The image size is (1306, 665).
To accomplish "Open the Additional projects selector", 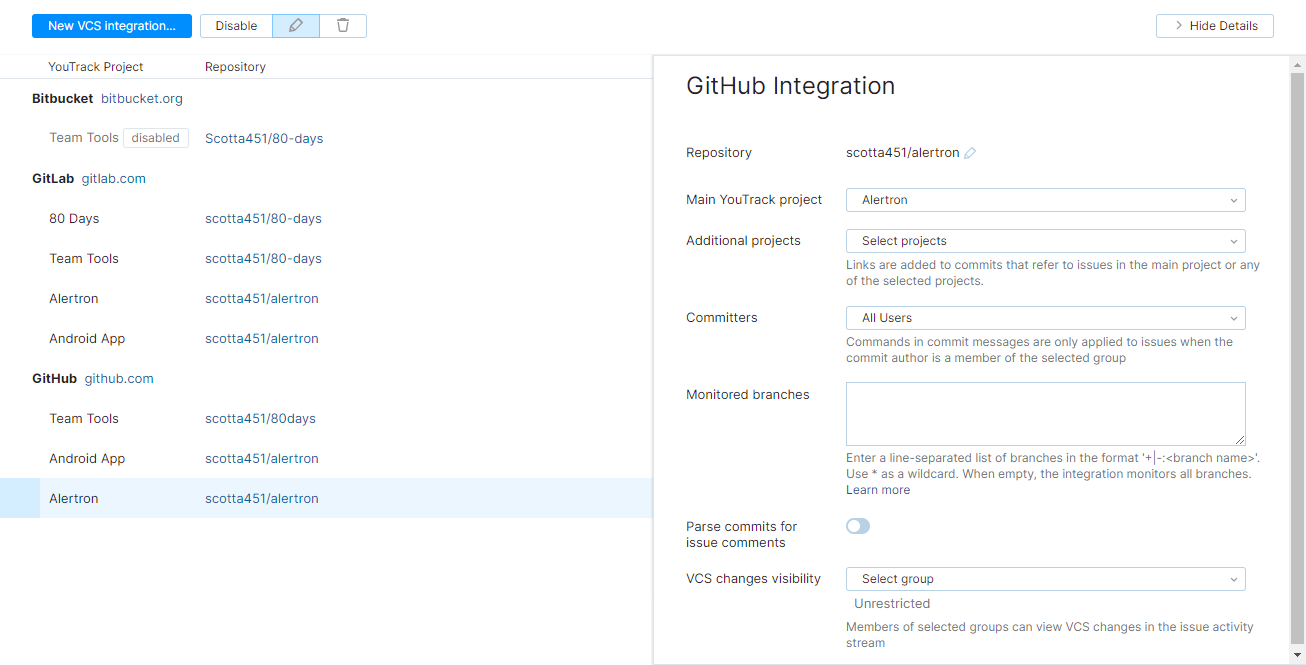I will click(1044, 241).
